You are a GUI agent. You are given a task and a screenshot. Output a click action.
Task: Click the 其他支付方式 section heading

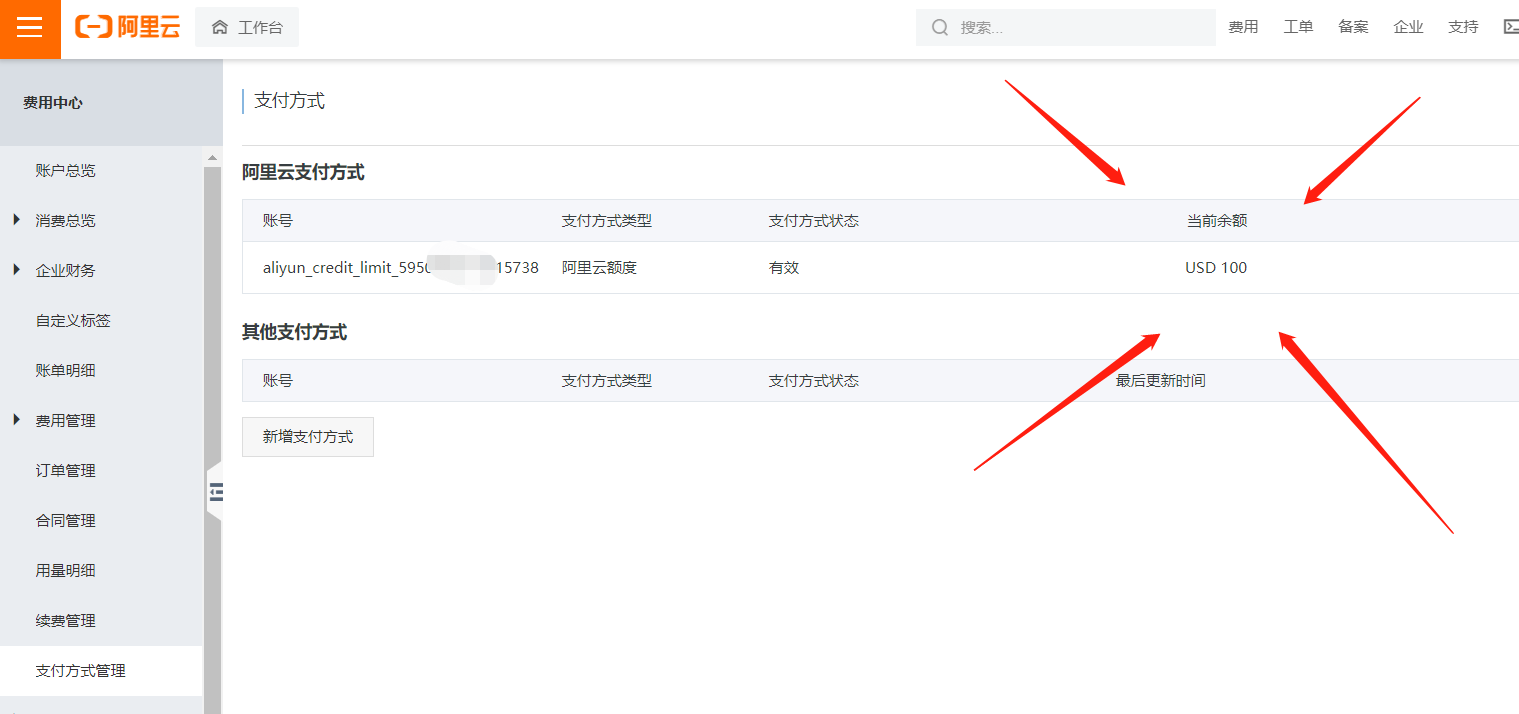pyautogui.click(x=294, y=333)
